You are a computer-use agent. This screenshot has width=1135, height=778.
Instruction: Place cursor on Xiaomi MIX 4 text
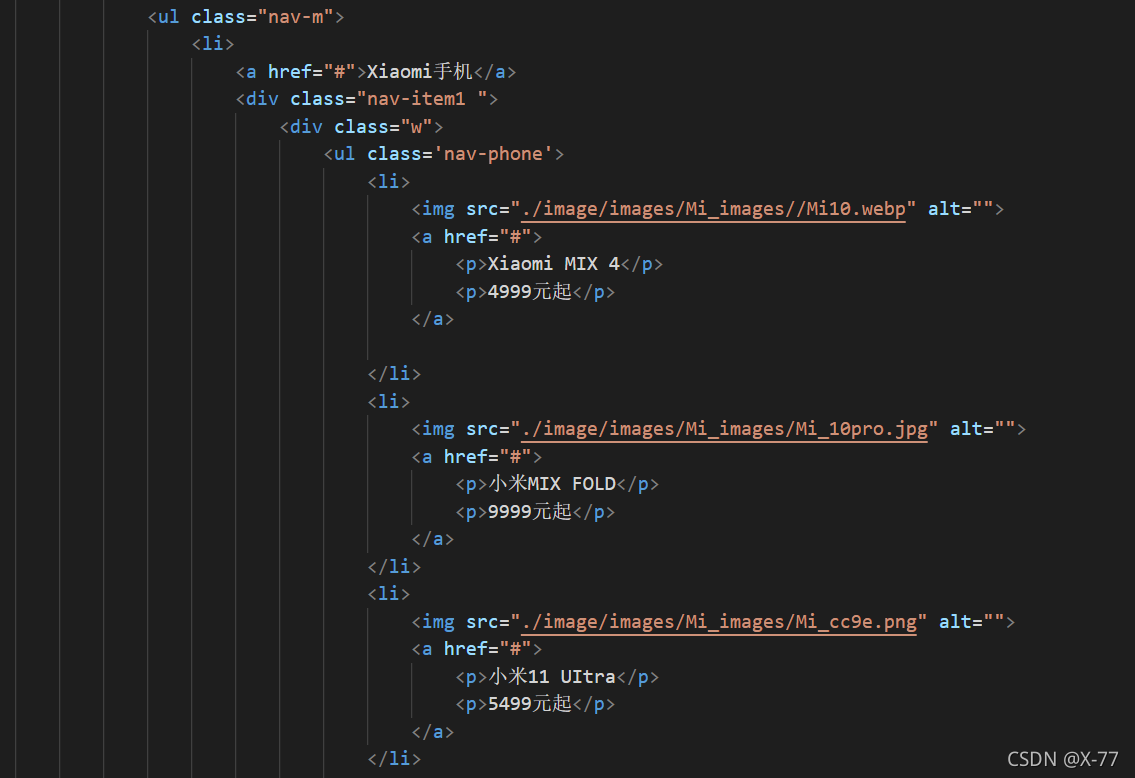[x=554, y=264]
